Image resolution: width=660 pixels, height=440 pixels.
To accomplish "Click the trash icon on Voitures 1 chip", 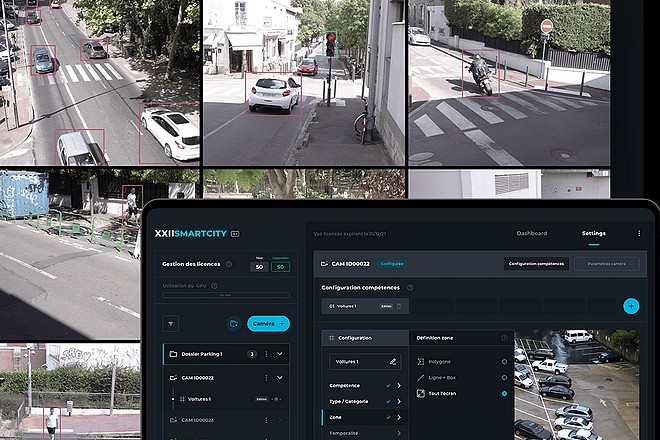I will [398, 306].
